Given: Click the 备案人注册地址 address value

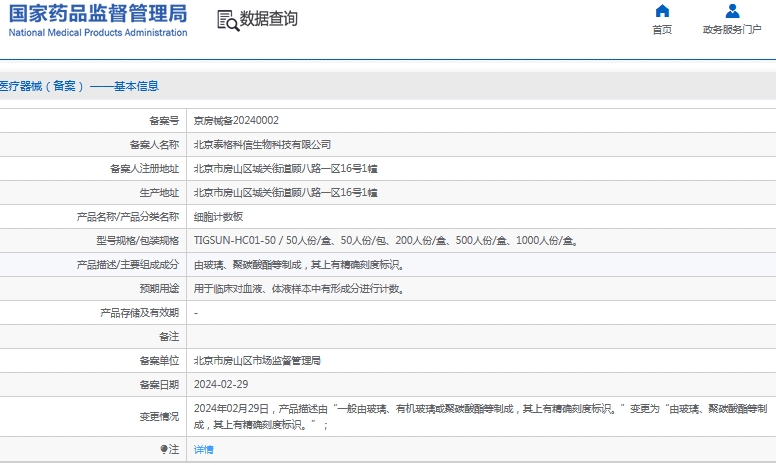Looking at the screenshot, I should click(286, 169).
